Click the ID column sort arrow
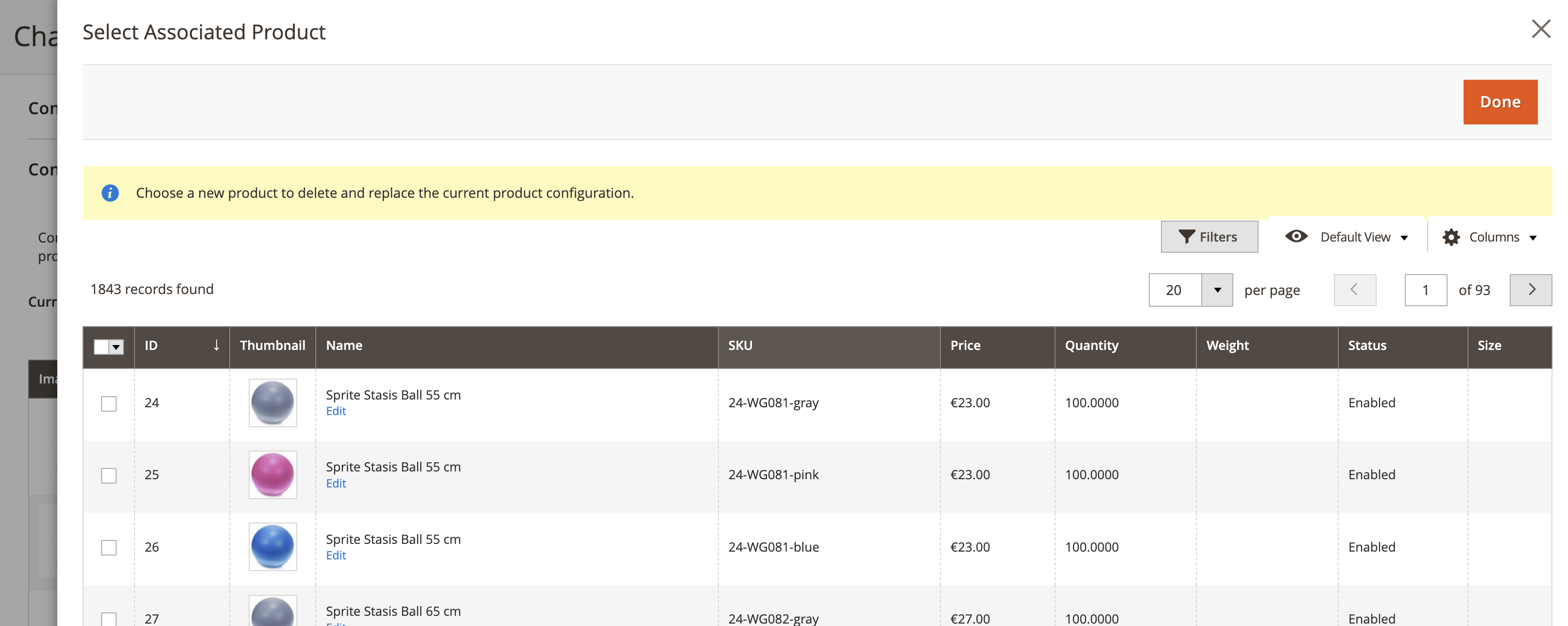This screenshot has width=1568, height=626. [216, 345]
